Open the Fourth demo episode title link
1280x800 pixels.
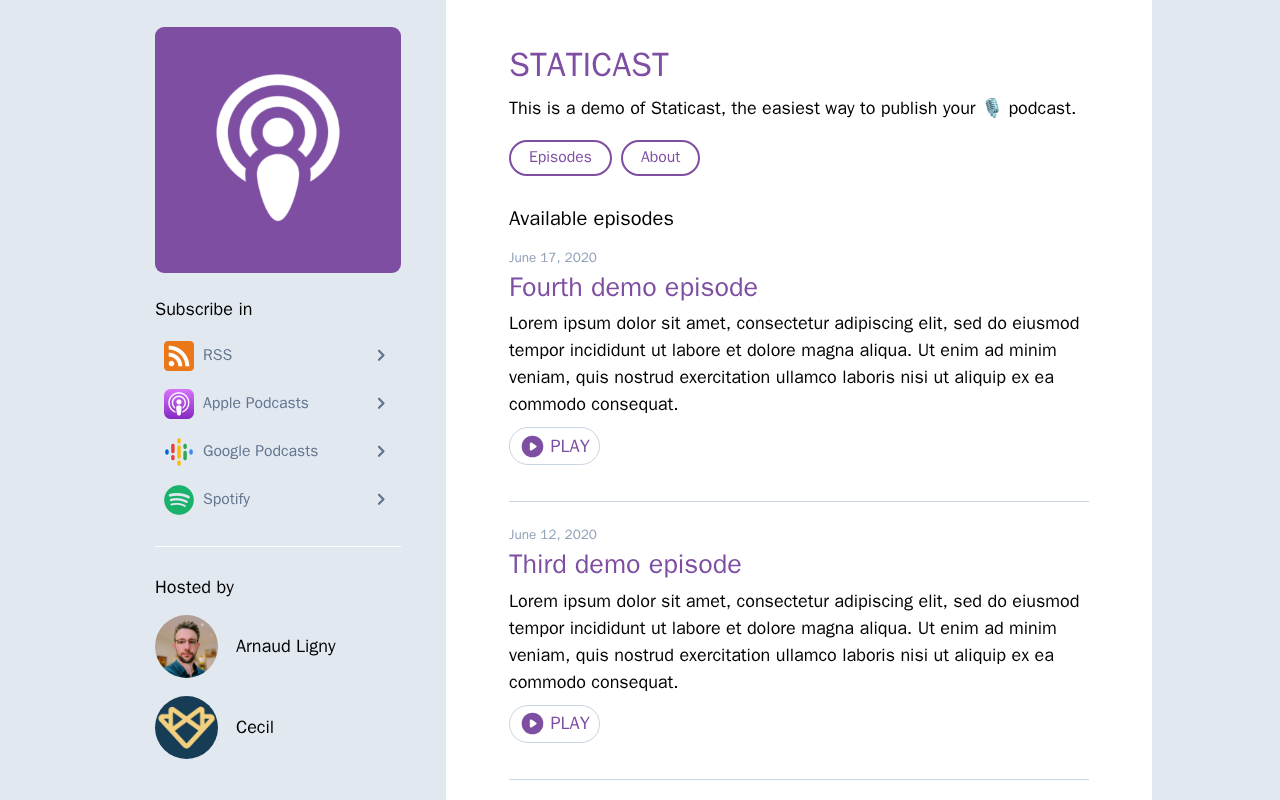click(633, 287)
